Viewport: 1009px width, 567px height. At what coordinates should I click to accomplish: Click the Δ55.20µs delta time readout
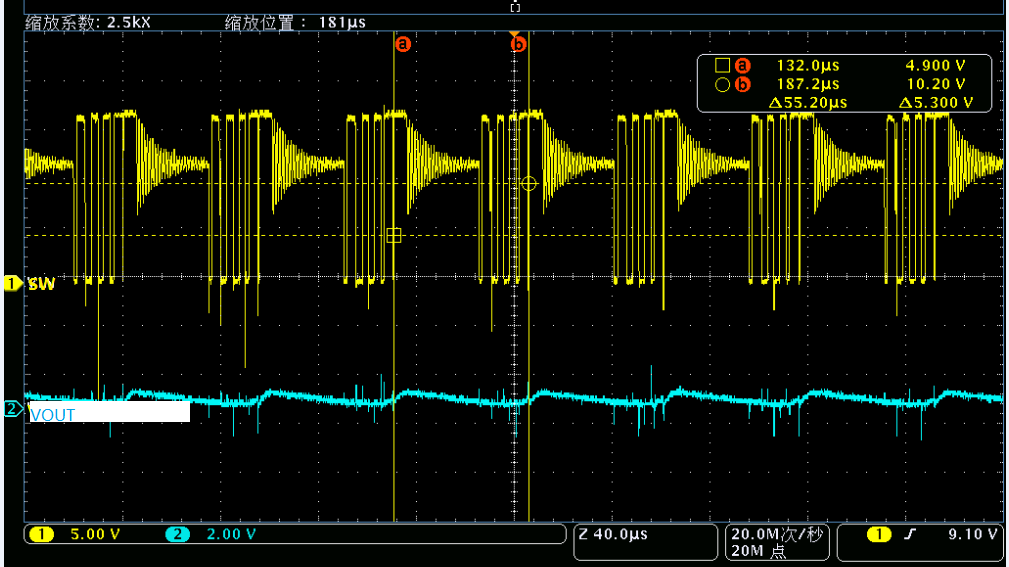808,103
